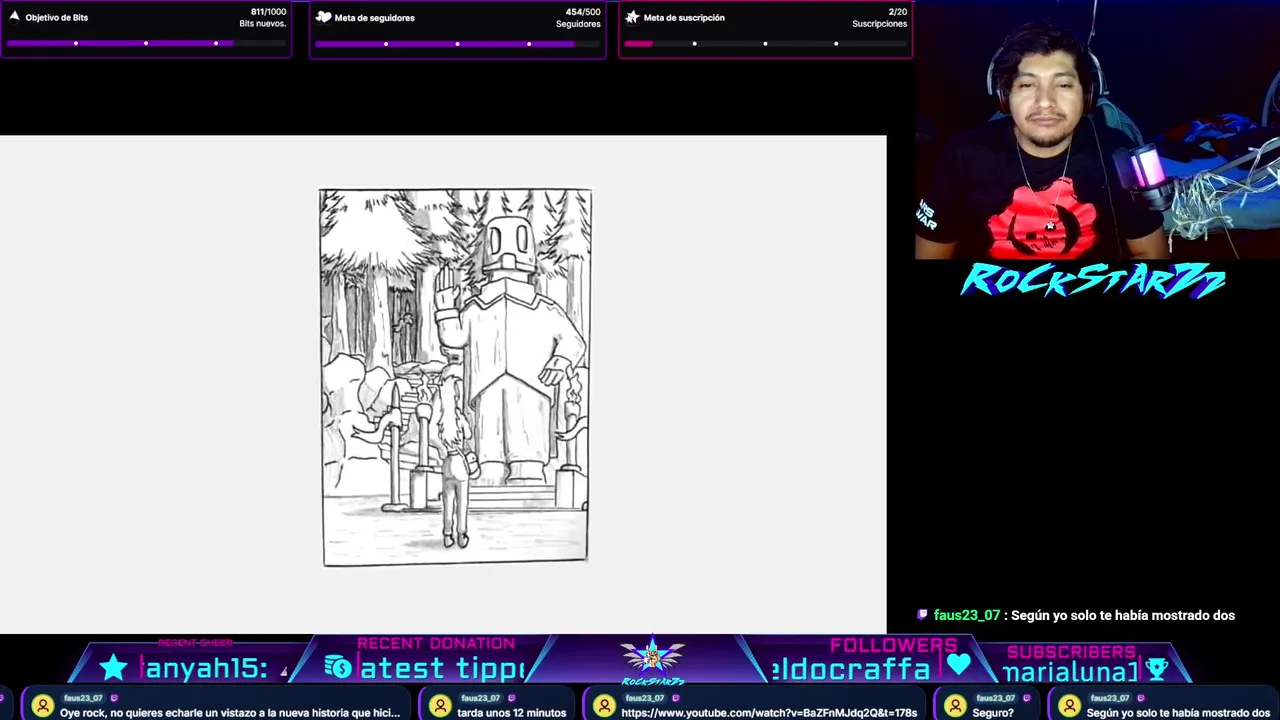Click the avatar beside 'tarda unos 12 minutos'

pos(440,706)
